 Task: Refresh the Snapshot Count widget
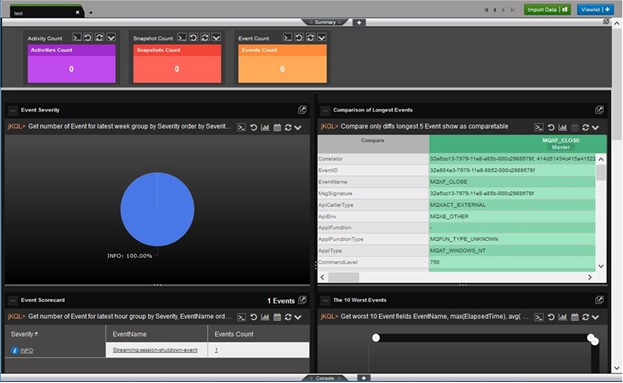click(x=205, y=37)
